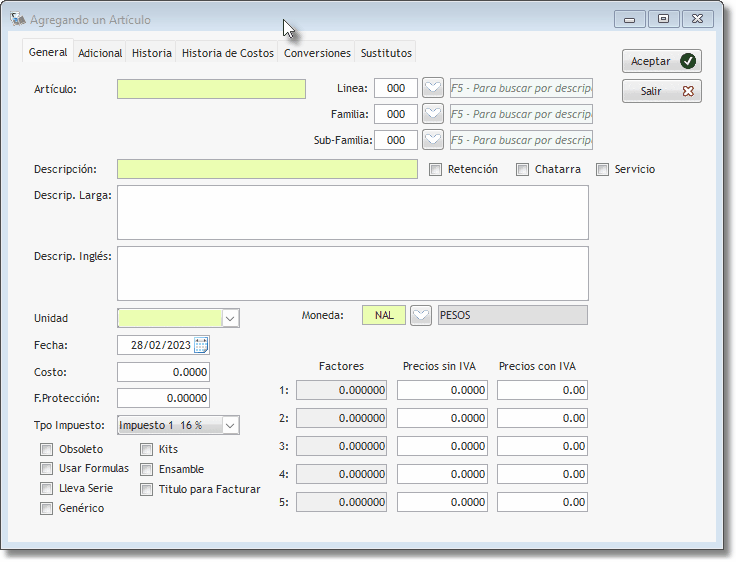Click the Familia description search field

521,114
